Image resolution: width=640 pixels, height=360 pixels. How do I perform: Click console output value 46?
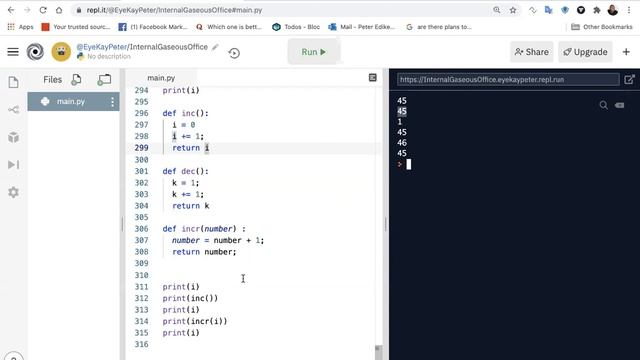click(x=402, y=143)
